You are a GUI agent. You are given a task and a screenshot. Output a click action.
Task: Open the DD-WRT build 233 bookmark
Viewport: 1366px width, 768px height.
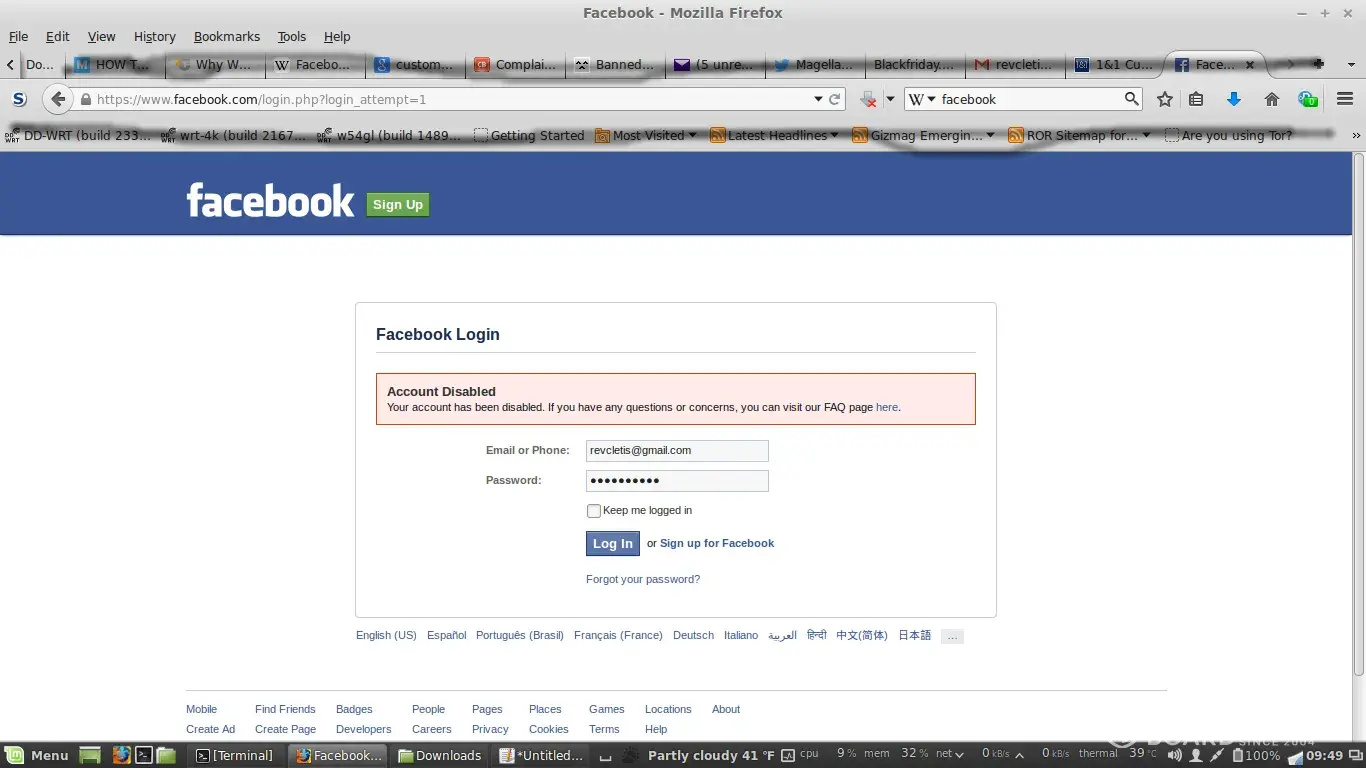click(x=79, y=135)
